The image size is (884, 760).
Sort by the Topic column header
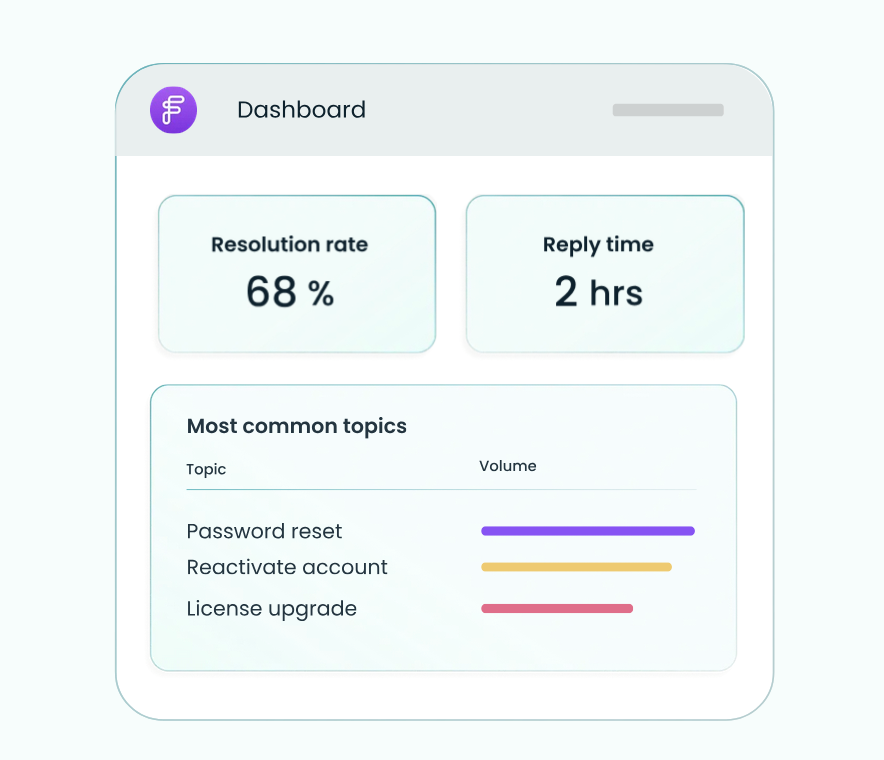pyautogui.click(x=206, y=469)
